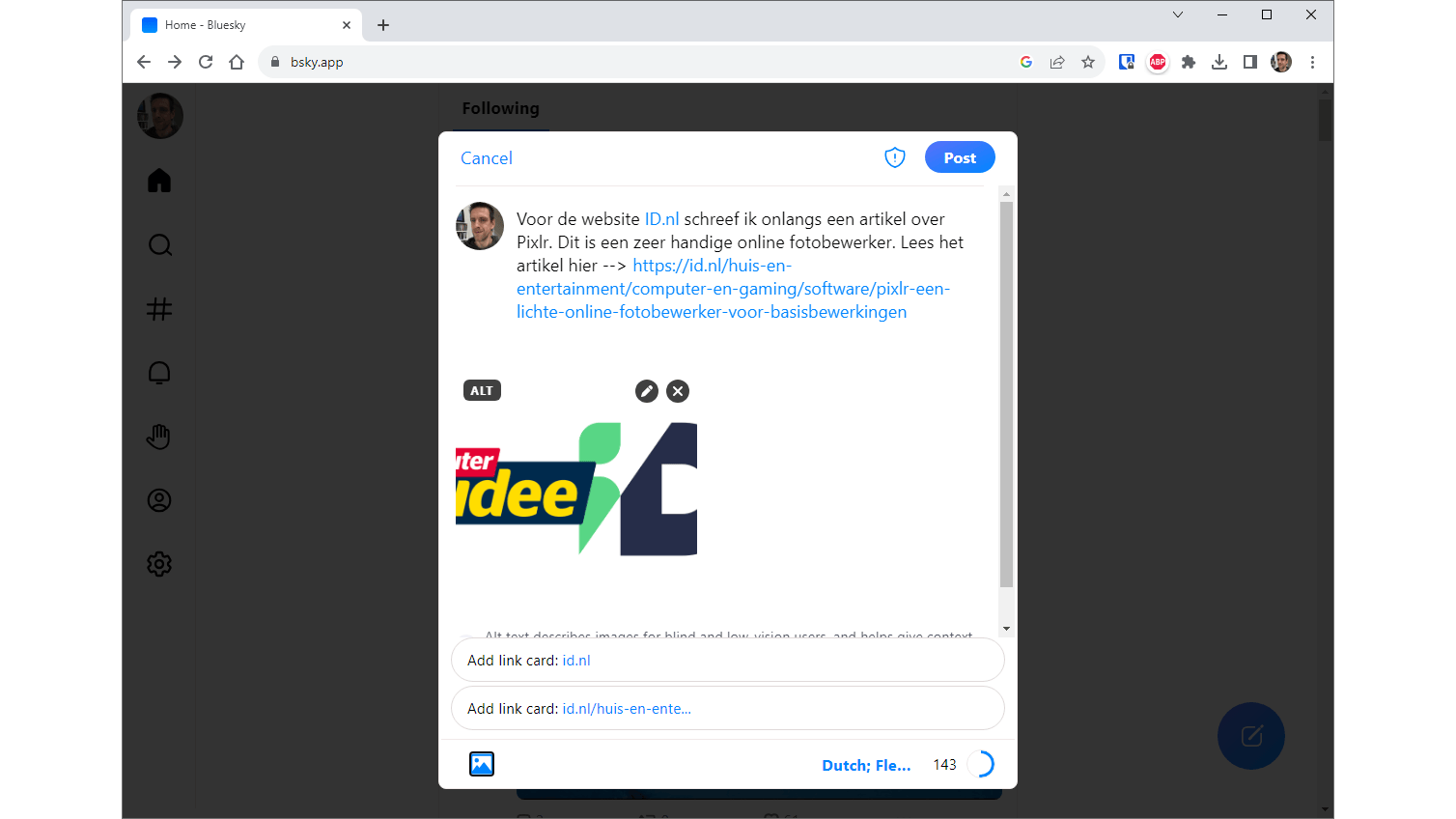Open the Chrome three-dot menu
This screenshot has width=1456, height=819.
[x=1312, y=62]
